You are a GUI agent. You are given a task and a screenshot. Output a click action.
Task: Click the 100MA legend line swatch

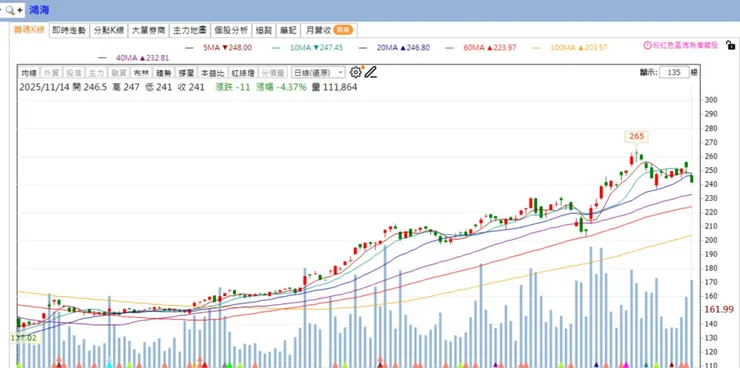tap(537, 48)
